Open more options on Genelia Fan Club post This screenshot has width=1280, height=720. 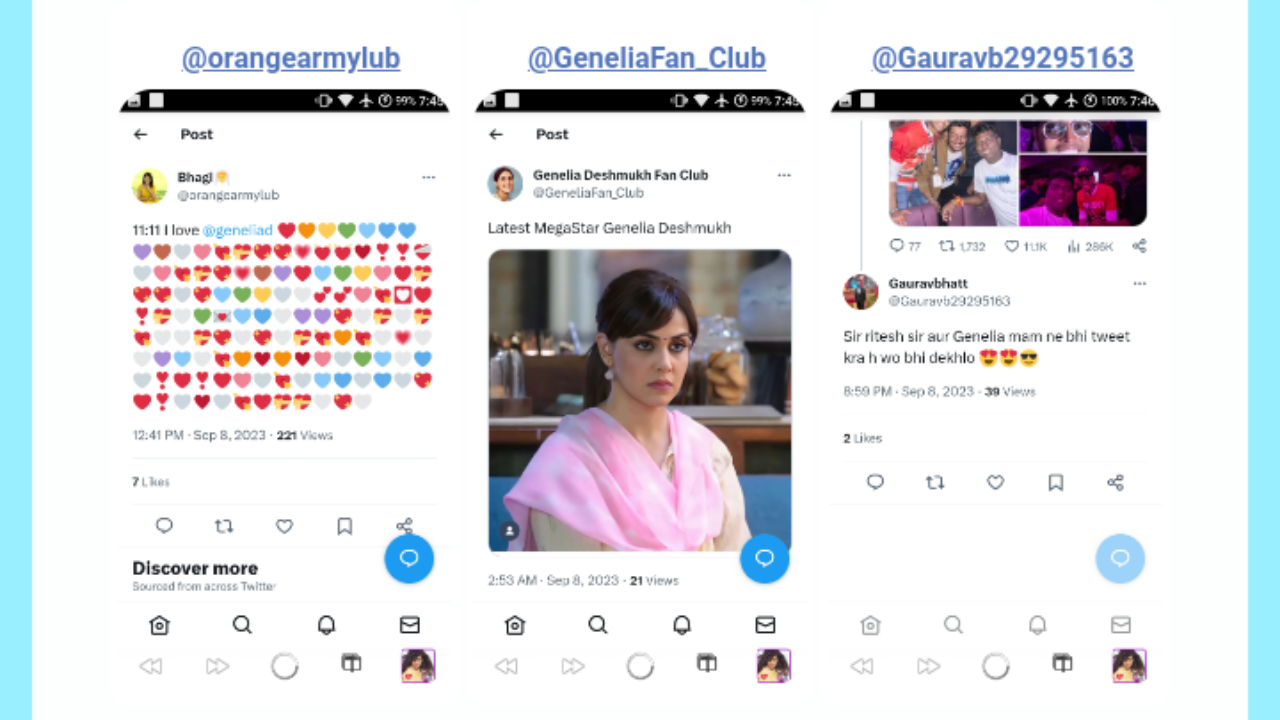click(784, 175)
